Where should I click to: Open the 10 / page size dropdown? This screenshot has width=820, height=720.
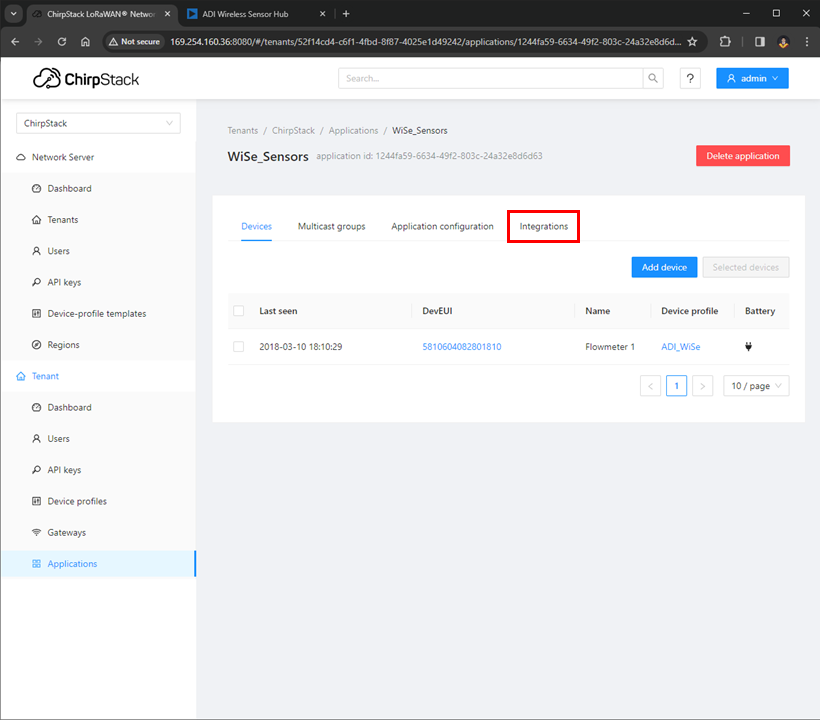point(756,385)
